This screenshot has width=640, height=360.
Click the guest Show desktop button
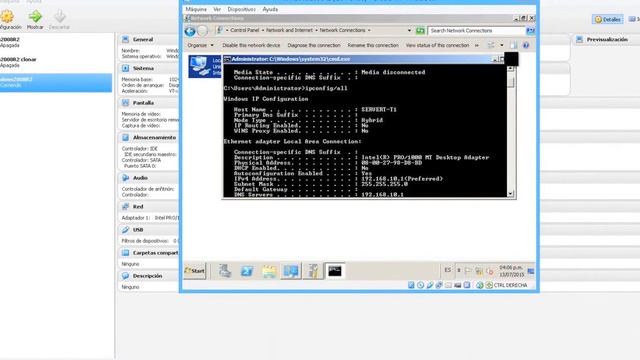click(531, 271)
